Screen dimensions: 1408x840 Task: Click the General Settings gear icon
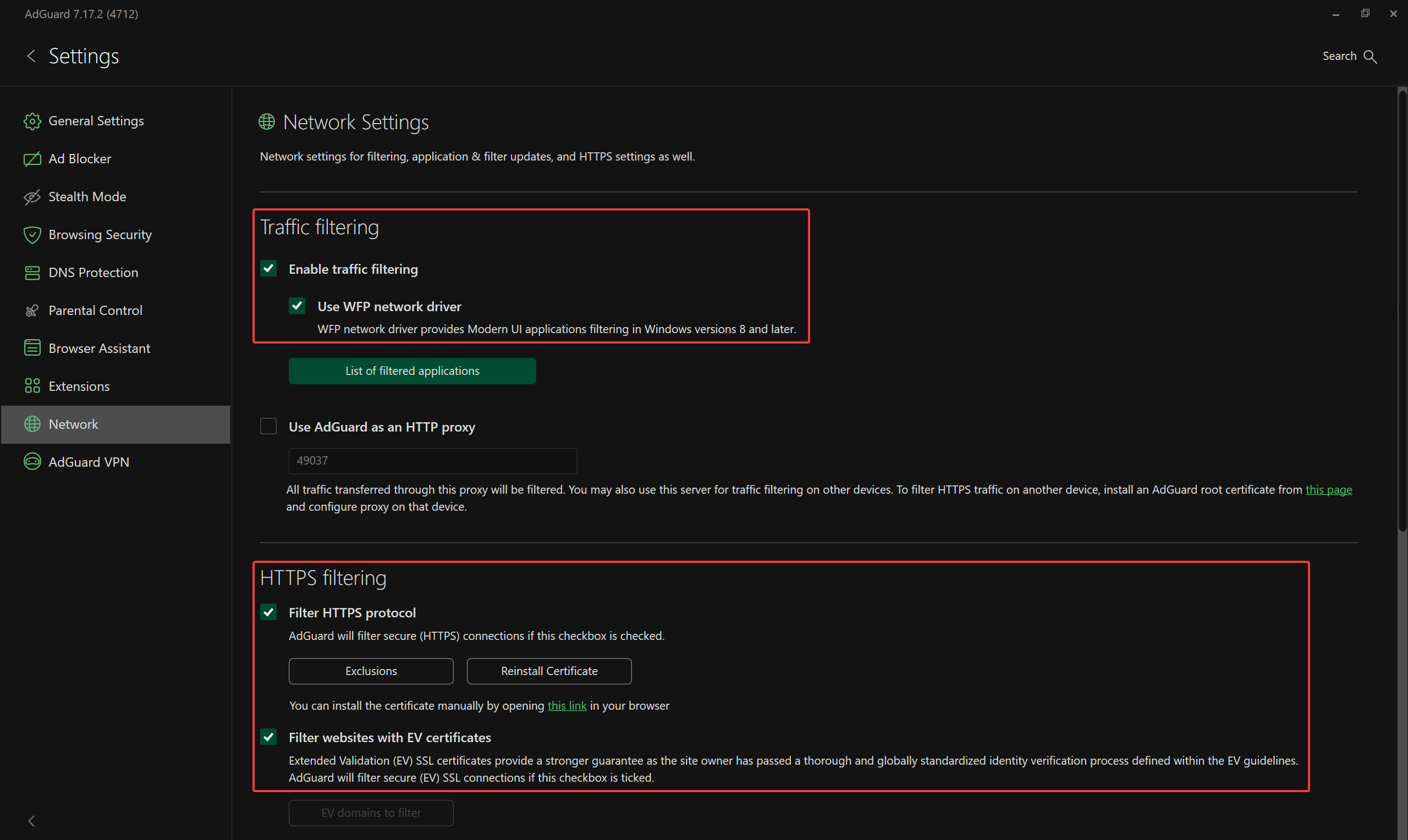[x=32, y=121]
